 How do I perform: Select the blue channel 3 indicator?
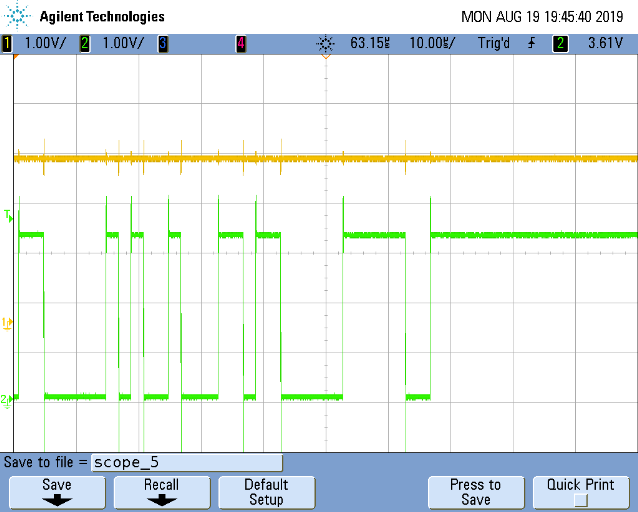pyautogui.click(x=163, y=43)
